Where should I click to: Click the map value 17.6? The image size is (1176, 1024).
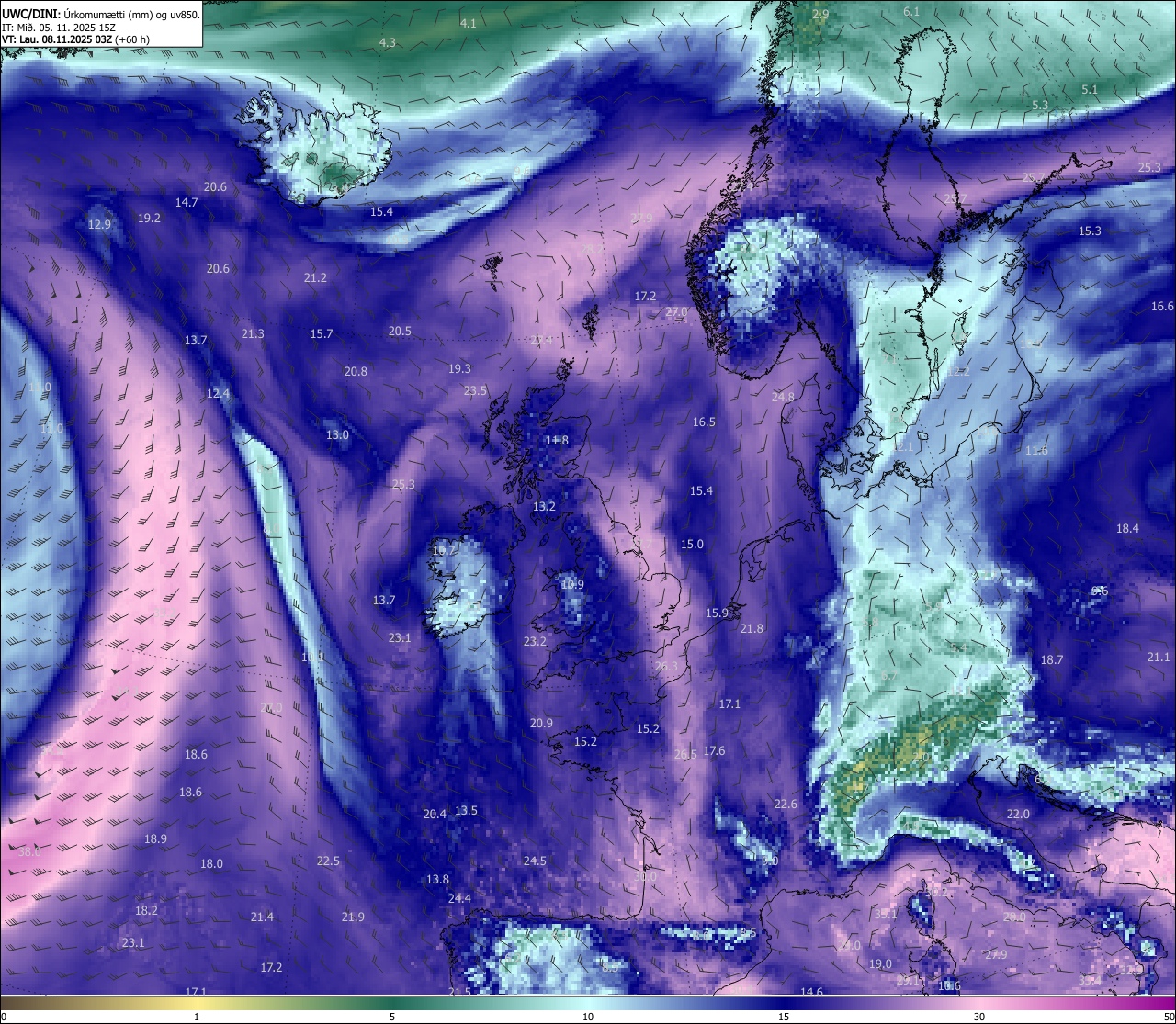tap(714, 751)
